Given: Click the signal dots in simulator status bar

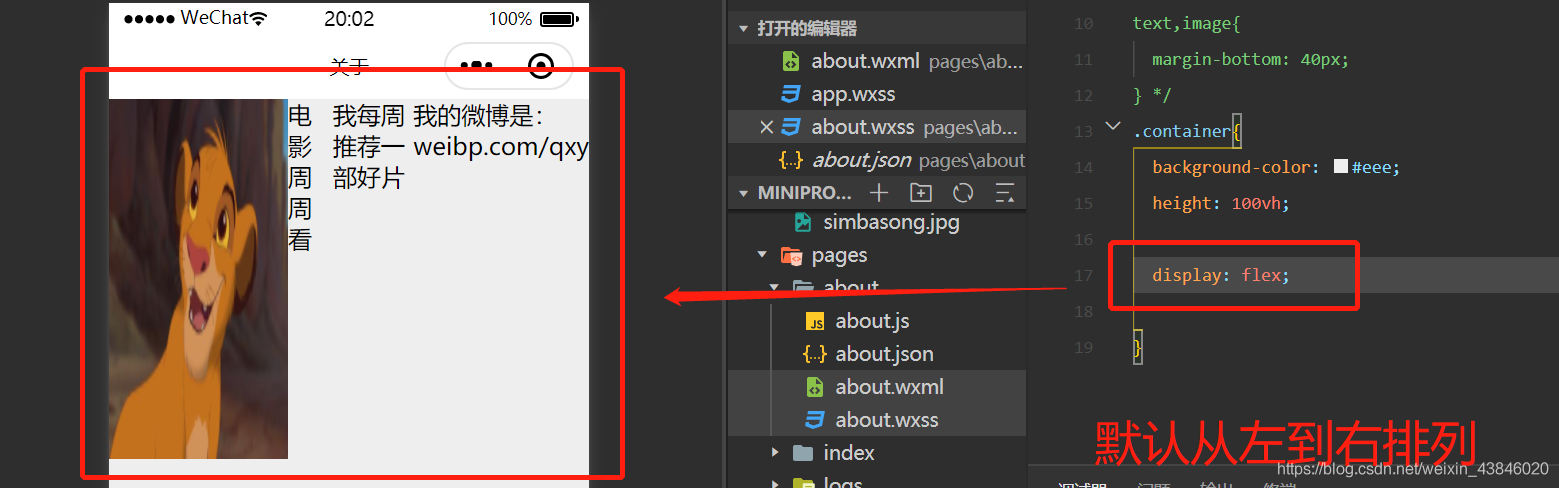Looking at the screenshot, I should point(150,19).
